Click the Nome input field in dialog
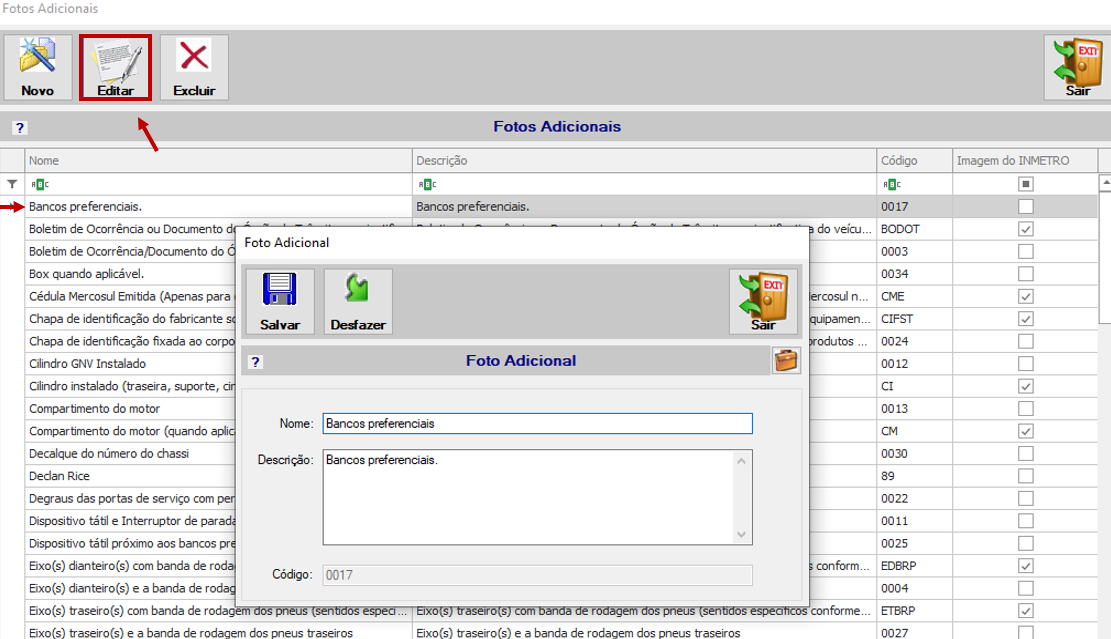This screenshot has height=639, width=1111. (537, 424)
